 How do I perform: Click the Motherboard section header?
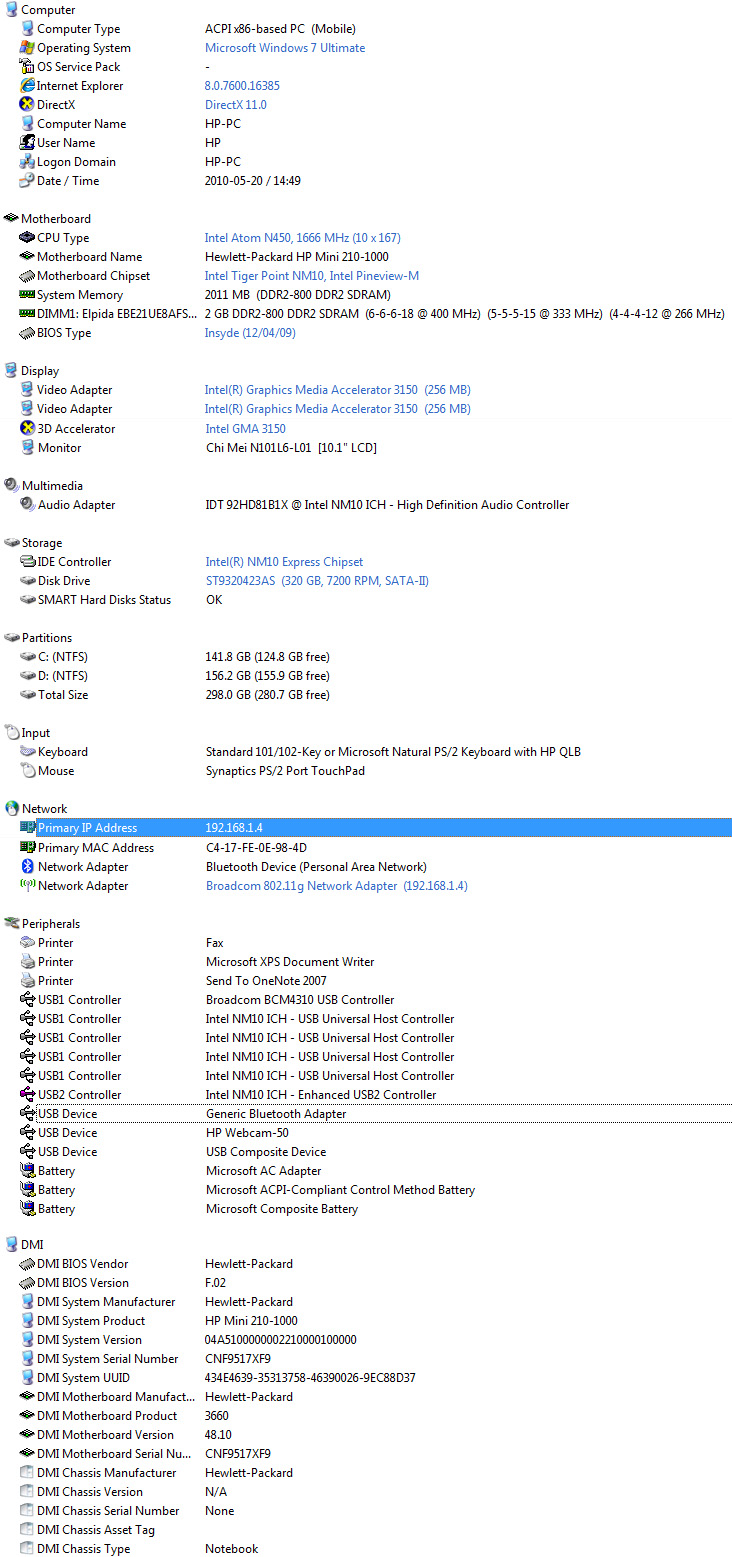(56, 219)
